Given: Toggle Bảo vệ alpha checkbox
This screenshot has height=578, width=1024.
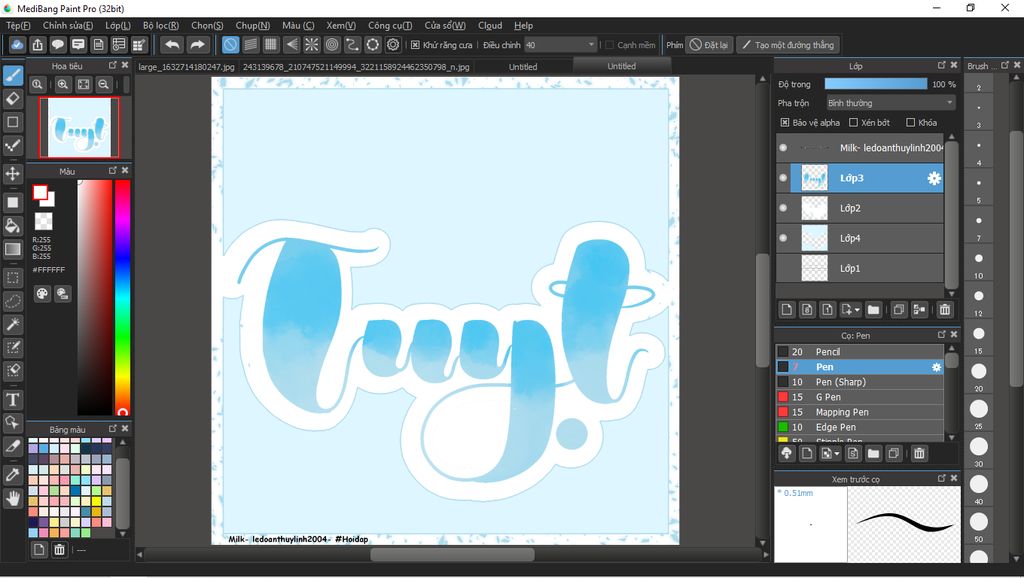Looking at the screenshot, I should click(x=784, y=123).
